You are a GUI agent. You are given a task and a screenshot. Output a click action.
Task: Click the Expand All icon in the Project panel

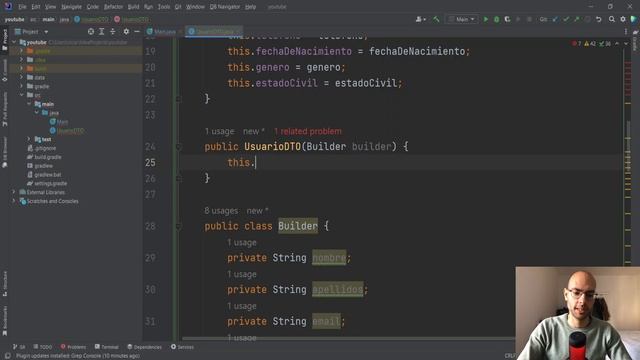coord(102,31)
